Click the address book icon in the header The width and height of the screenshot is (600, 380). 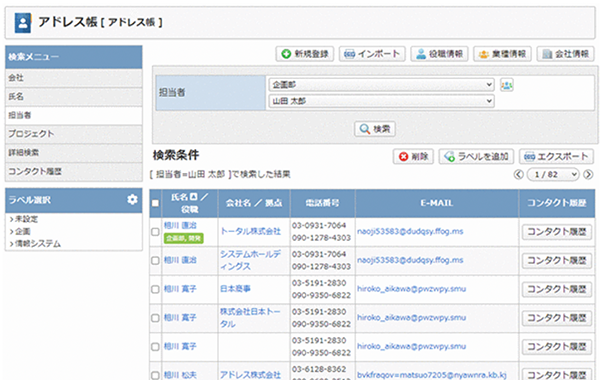pos(23,23)
